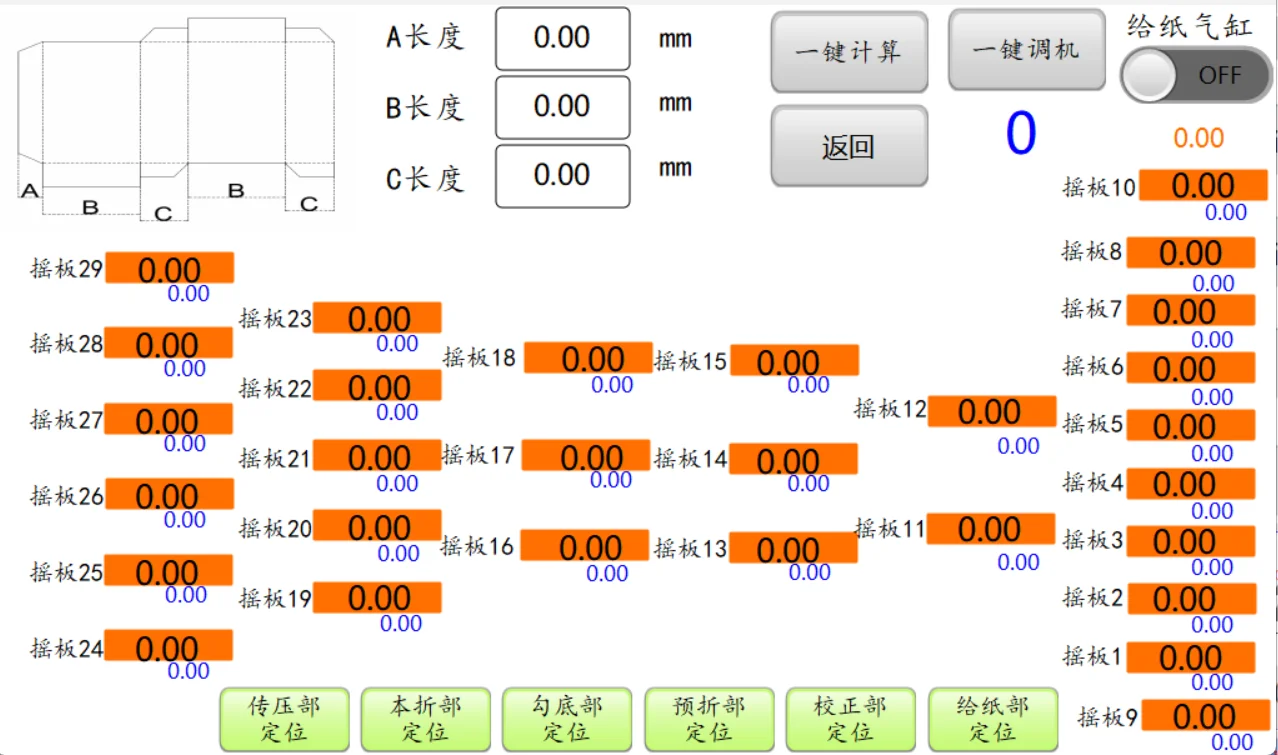
Task: Edit the 摇板23 orange value field
Action: click(378, 317)
